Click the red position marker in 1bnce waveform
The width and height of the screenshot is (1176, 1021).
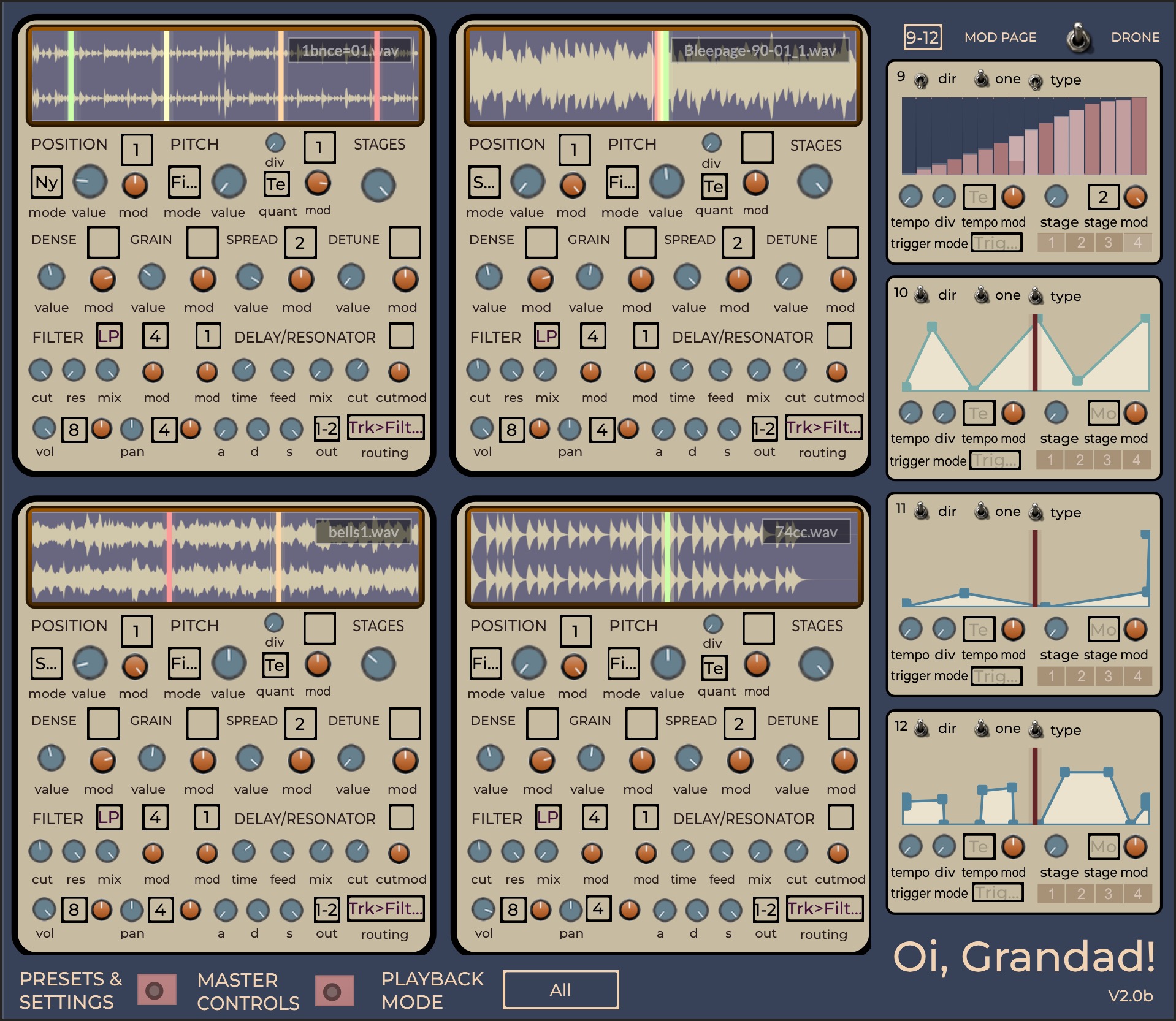[x=376, y=75]
